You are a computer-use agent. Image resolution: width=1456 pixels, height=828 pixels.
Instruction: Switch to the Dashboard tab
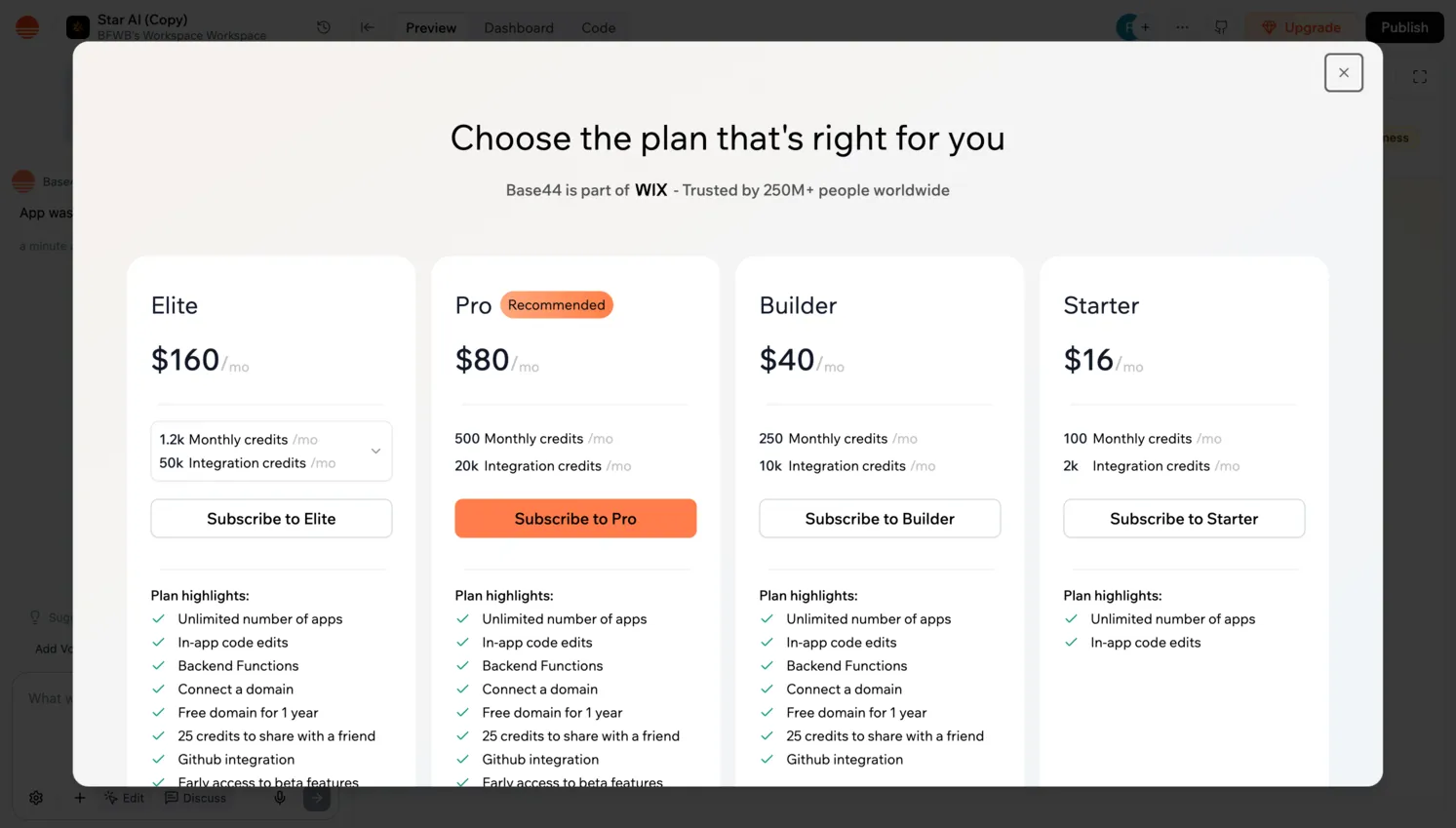point(518,27)
